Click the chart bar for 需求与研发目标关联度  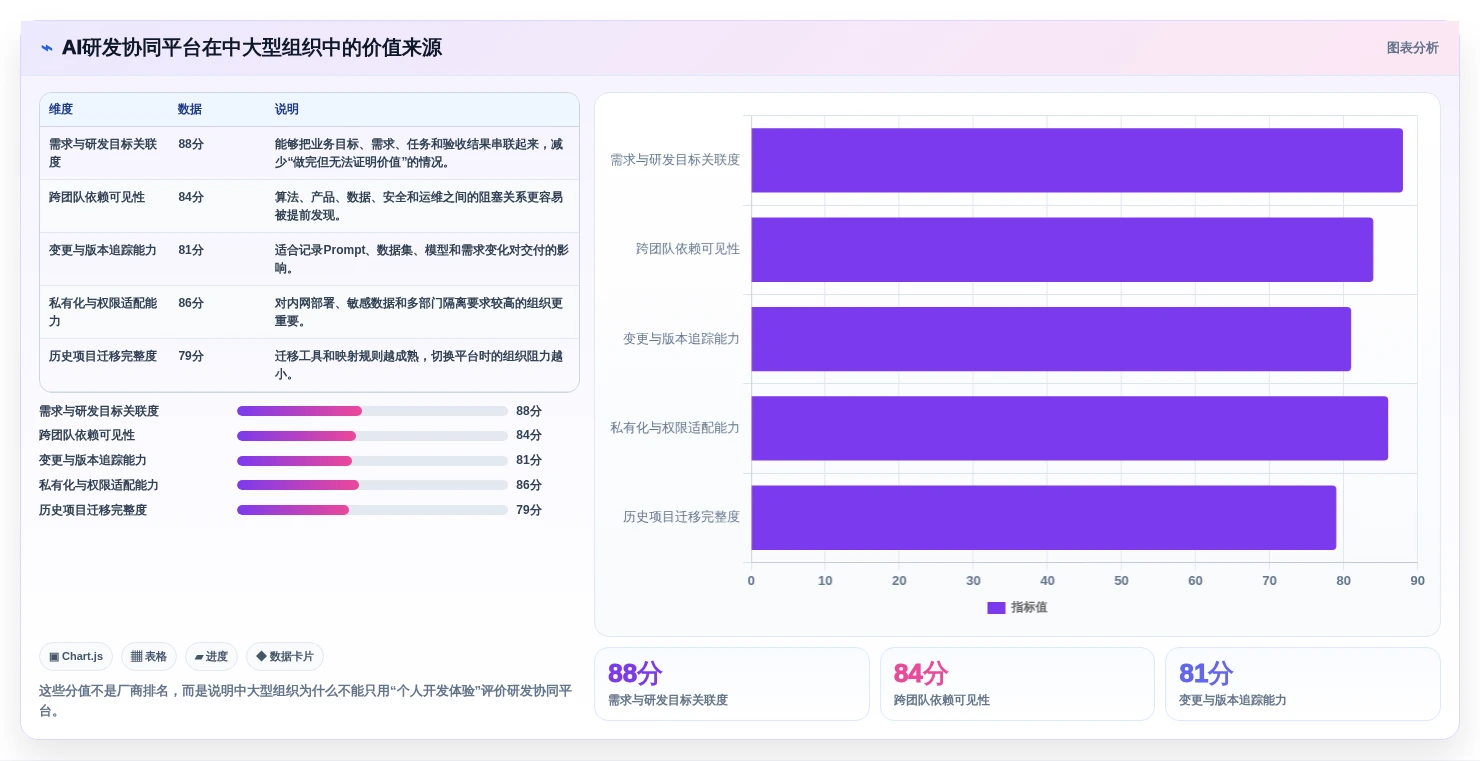point(1077,160)
